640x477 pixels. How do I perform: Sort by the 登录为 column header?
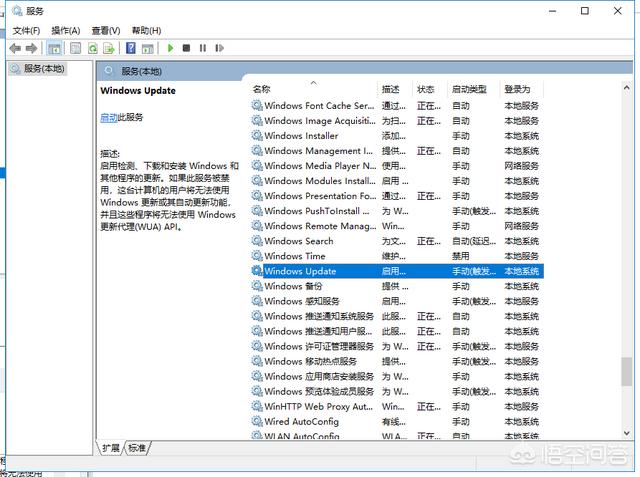[522, 89]
